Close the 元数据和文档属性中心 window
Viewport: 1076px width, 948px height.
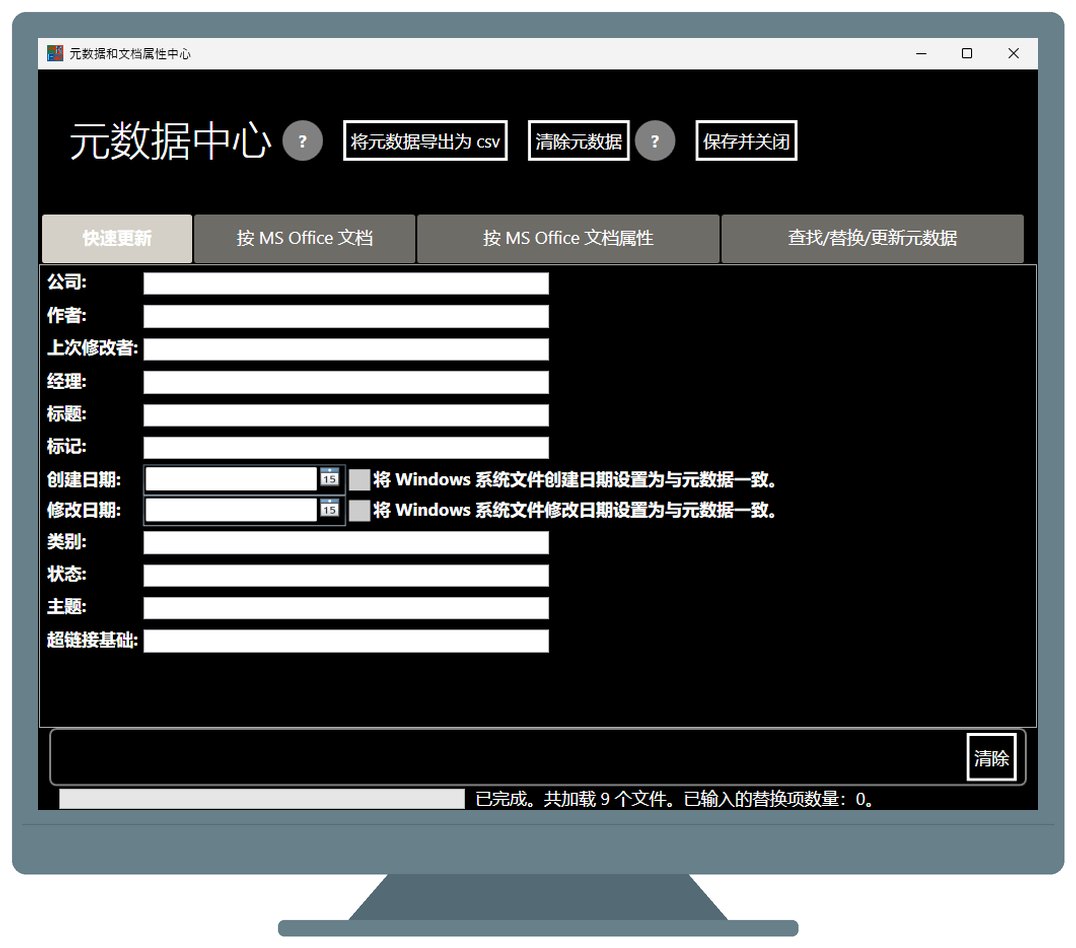pyautogui.click(x=1014, y=54)
